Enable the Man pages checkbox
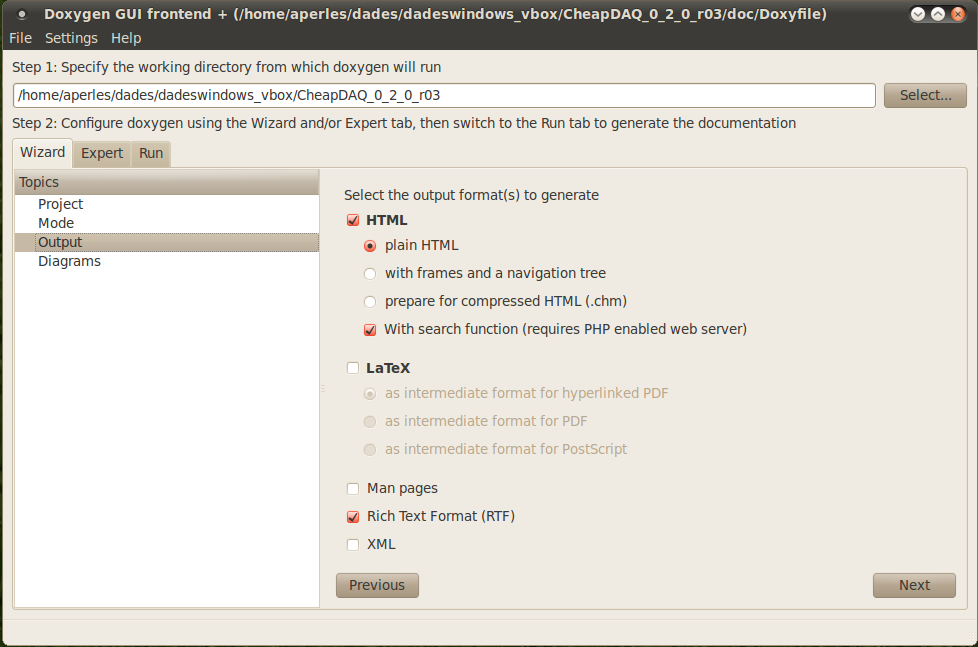The height and width of the screenshot is (647, 978). [353, 489]
